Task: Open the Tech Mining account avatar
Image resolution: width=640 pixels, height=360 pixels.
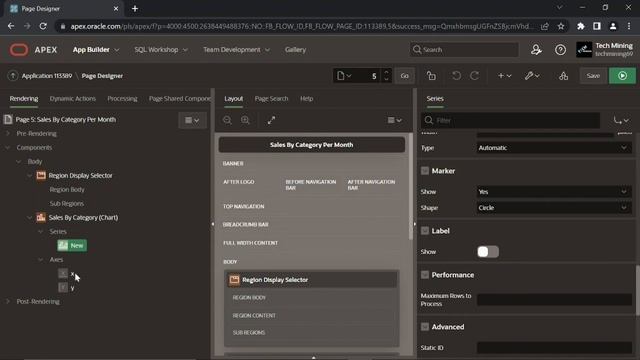Action: pos(584,50)
